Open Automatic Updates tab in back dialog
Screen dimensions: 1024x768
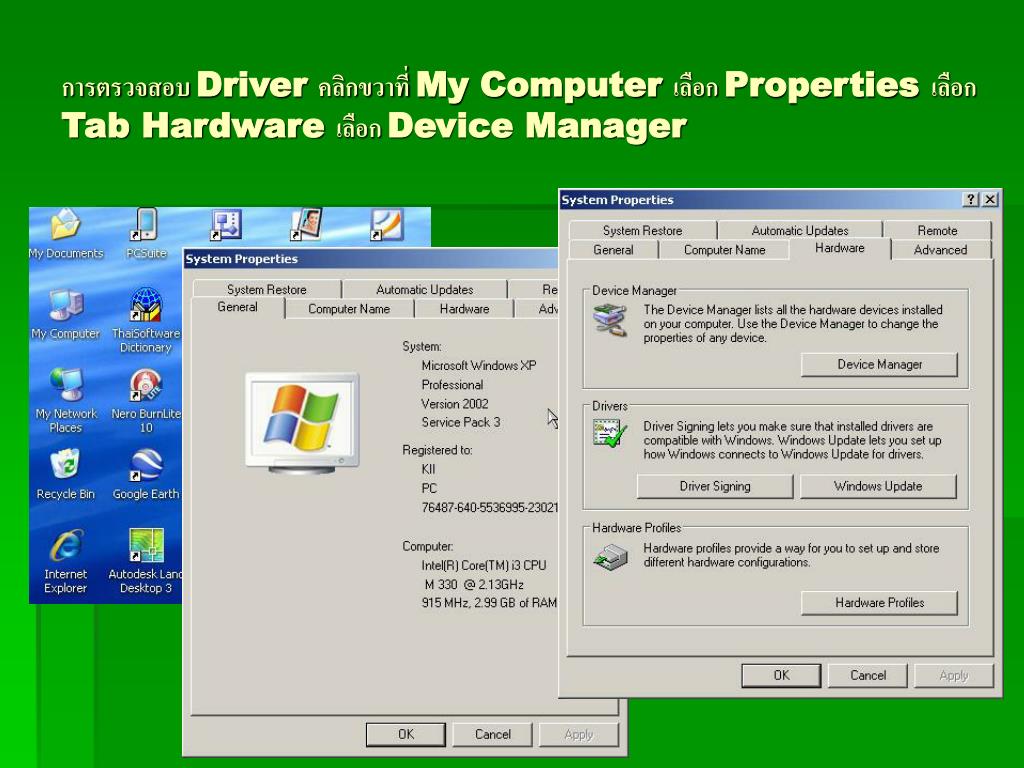[424, 289]
